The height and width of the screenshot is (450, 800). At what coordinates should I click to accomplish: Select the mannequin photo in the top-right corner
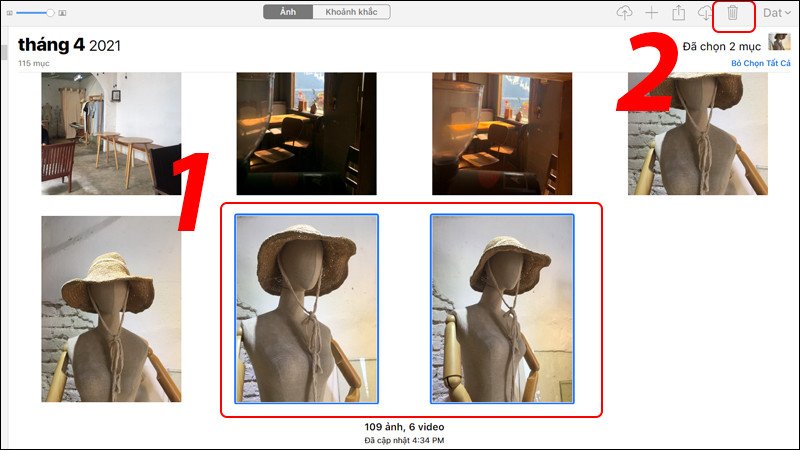pyautogui.click(x=697, y=133)
